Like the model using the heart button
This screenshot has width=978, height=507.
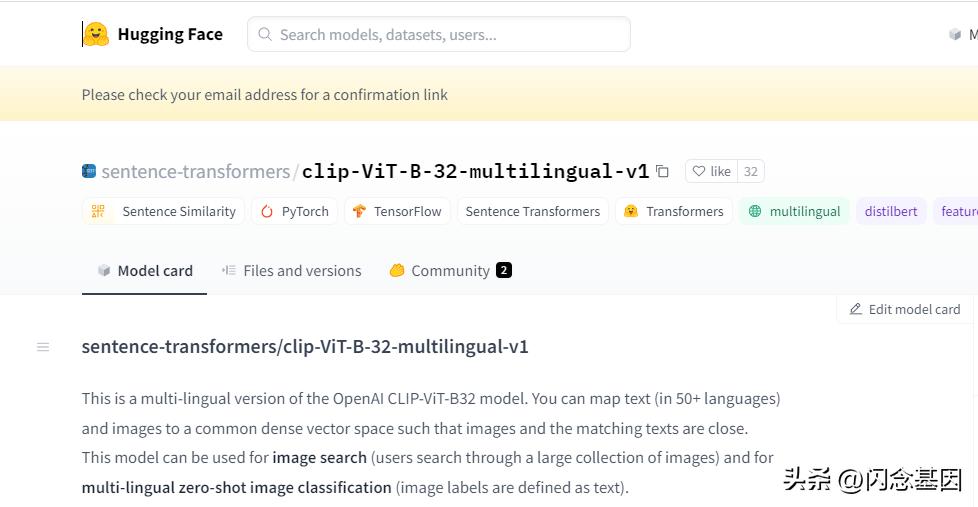point(712,171)
